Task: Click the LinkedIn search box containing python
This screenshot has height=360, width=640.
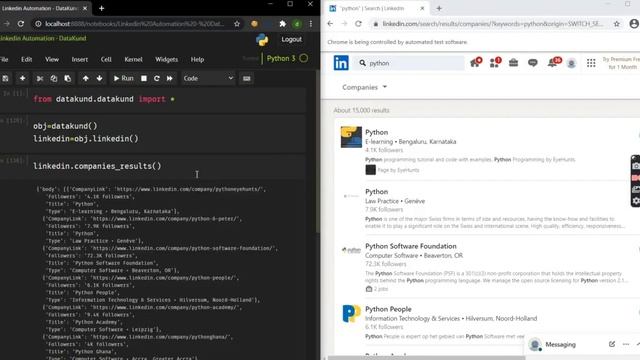Action: pos(409,63)
